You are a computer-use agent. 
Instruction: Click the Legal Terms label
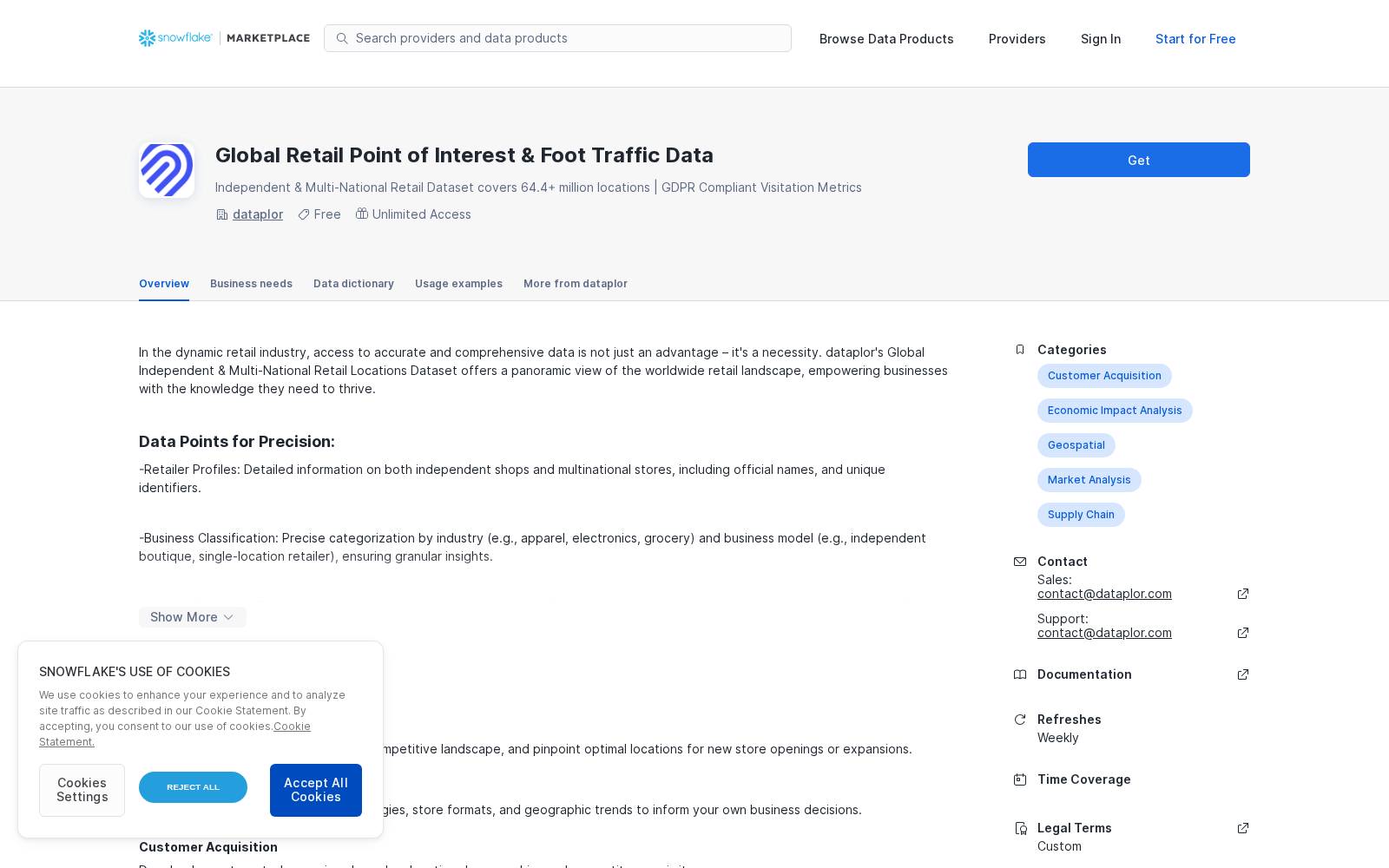click(1075, 828)
